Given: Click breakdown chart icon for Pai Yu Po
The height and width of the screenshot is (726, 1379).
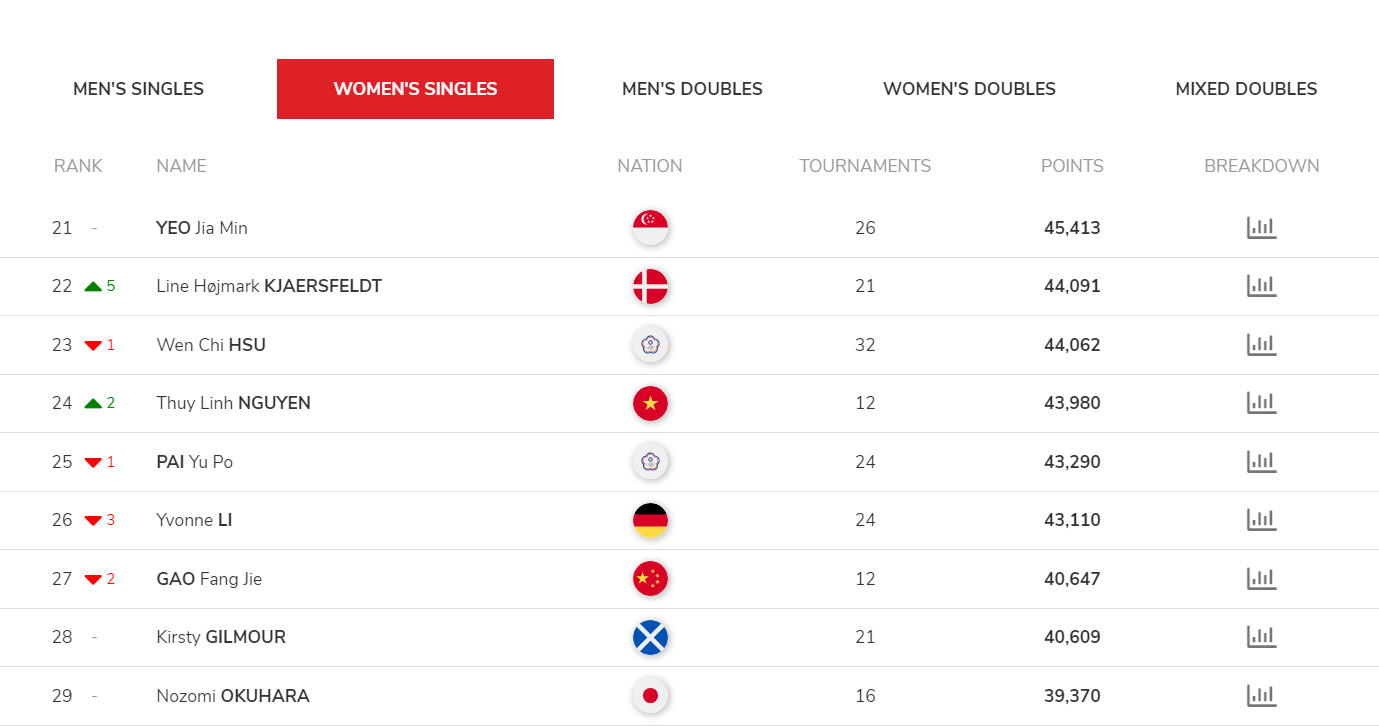Looking at the screenshot, I should point(1261,462).
